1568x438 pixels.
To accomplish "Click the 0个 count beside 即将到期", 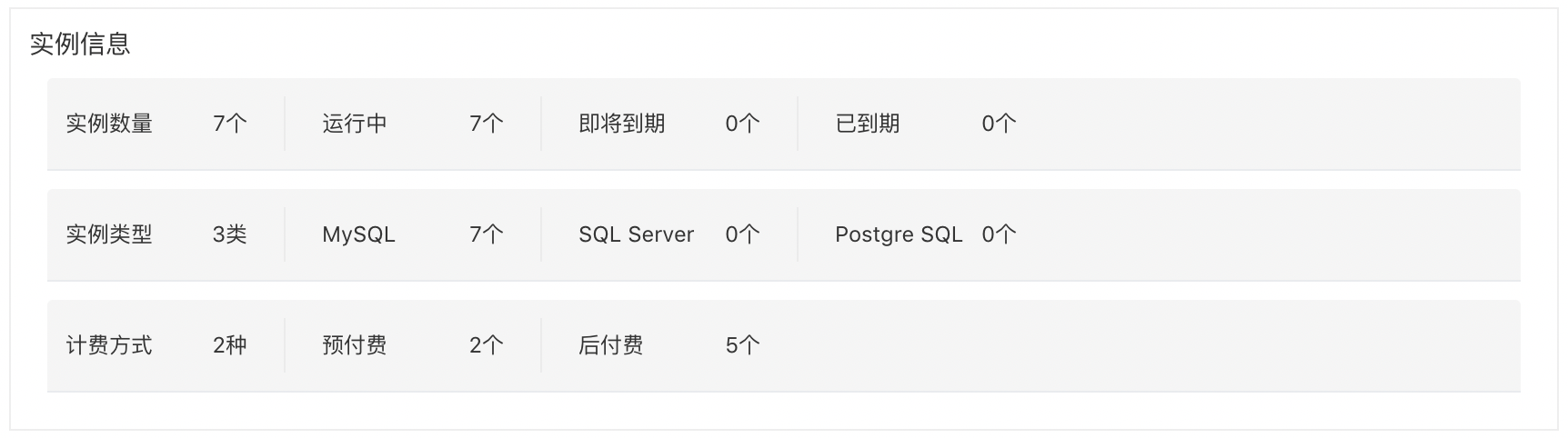I will point(742,124).
